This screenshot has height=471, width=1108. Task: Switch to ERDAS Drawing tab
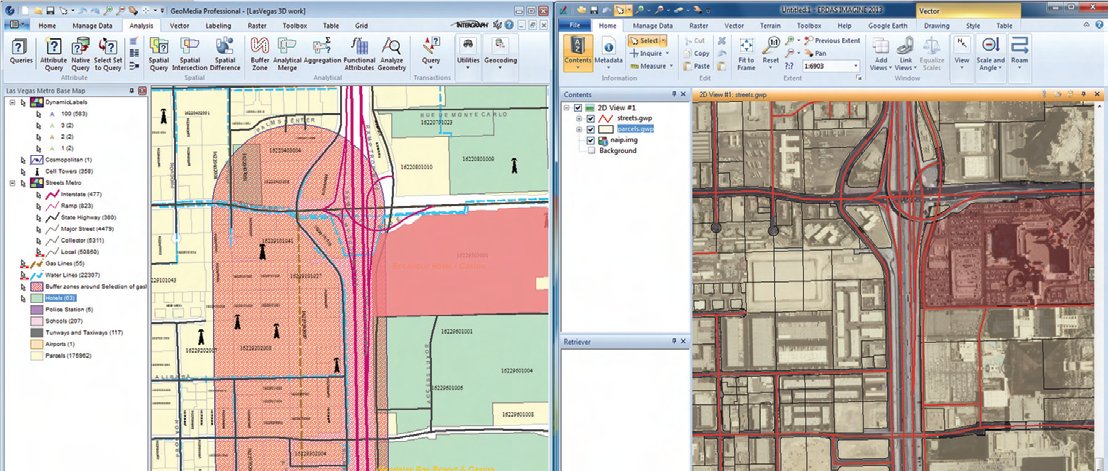tap(937, 25)
